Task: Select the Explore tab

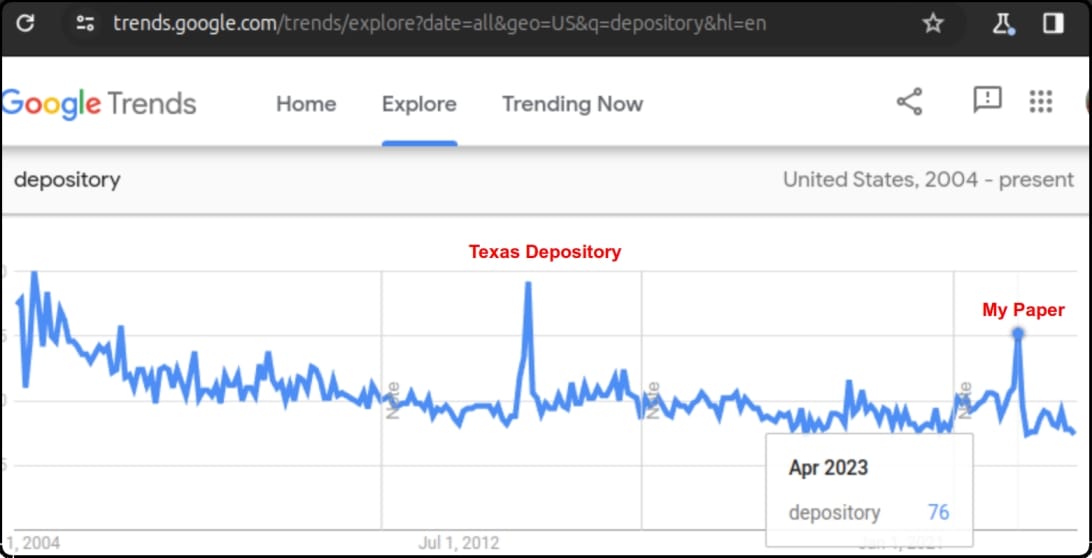Action: 419,104
